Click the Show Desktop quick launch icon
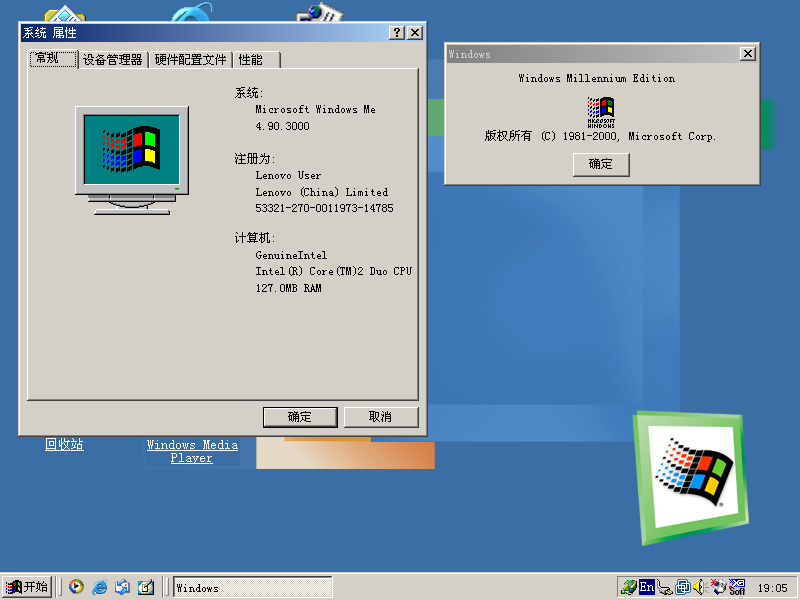The height and width of the screenshot is (600, 800). (x=146, y=587)
